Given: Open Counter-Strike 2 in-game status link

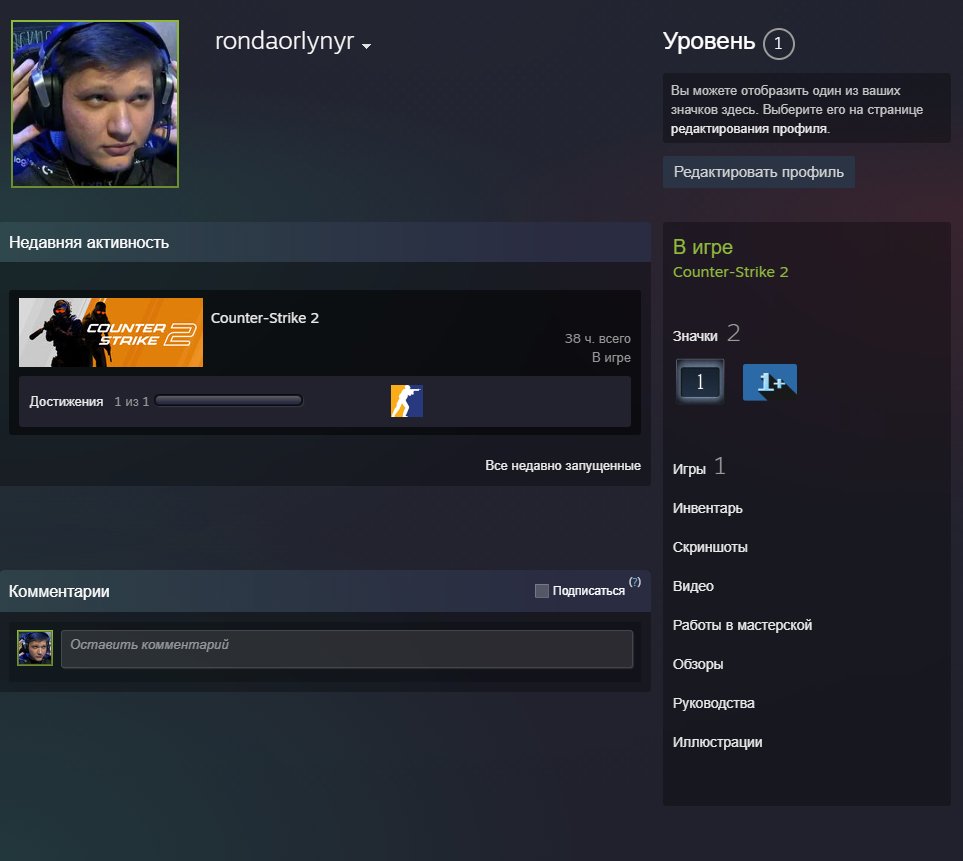Looking at the screenshot, I should click(730, 272).
